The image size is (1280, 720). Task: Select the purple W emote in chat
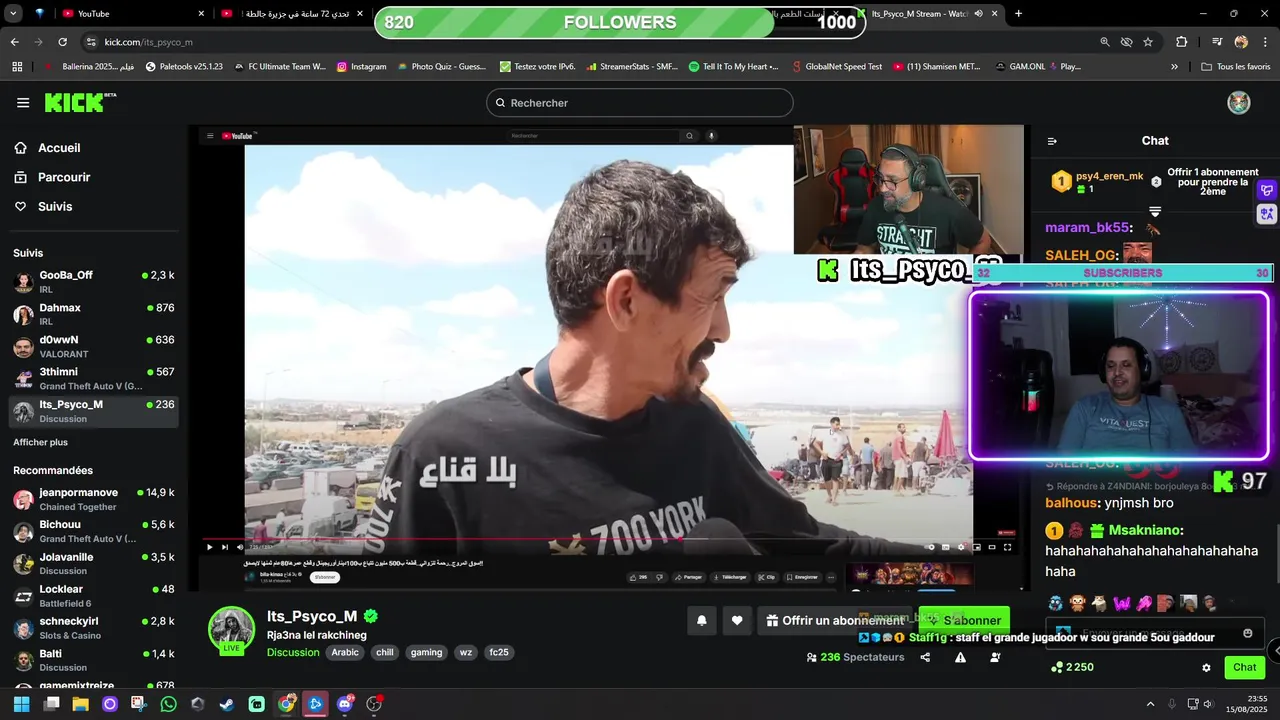click(x=1122, y=603)
